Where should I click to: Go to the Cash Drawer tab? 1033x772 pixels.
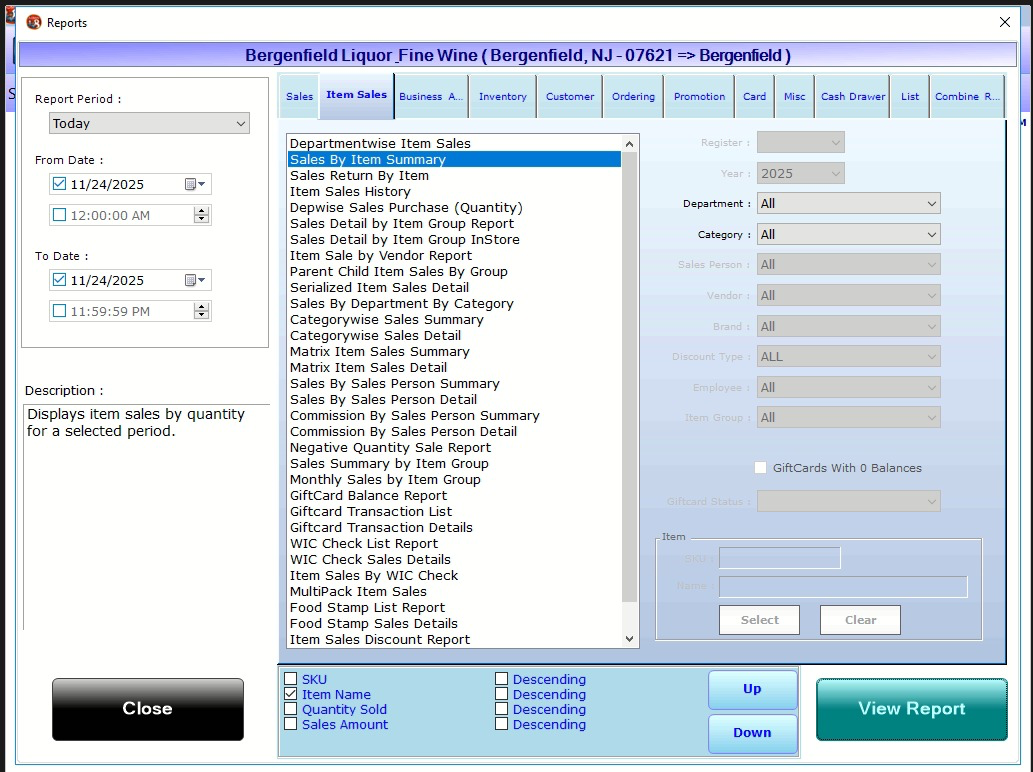tap(853, 97)
